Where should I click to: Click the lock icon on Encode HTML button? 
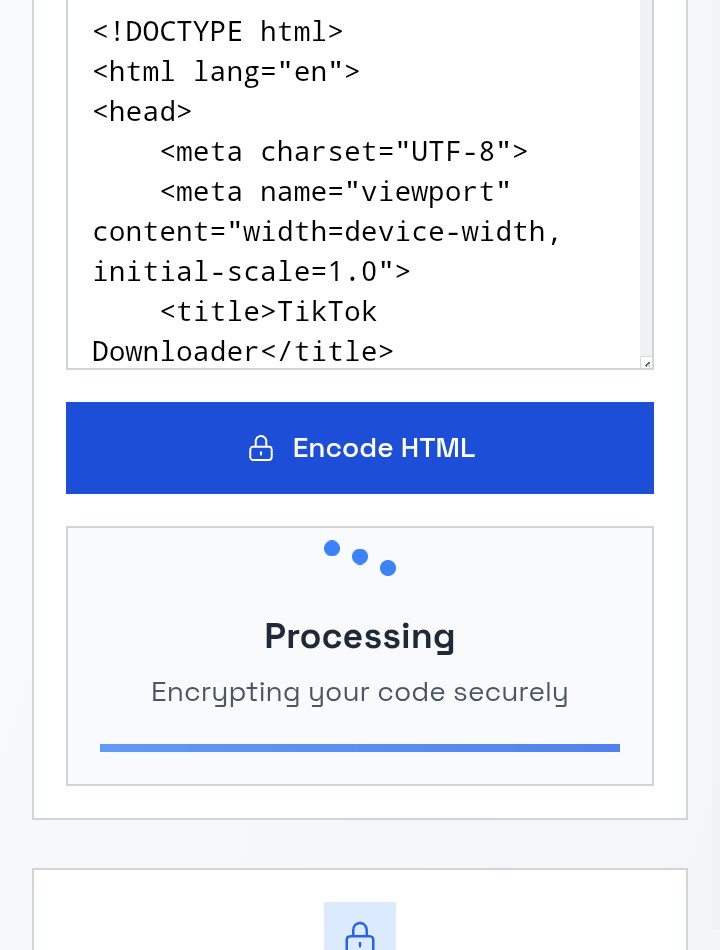[261, 448]
